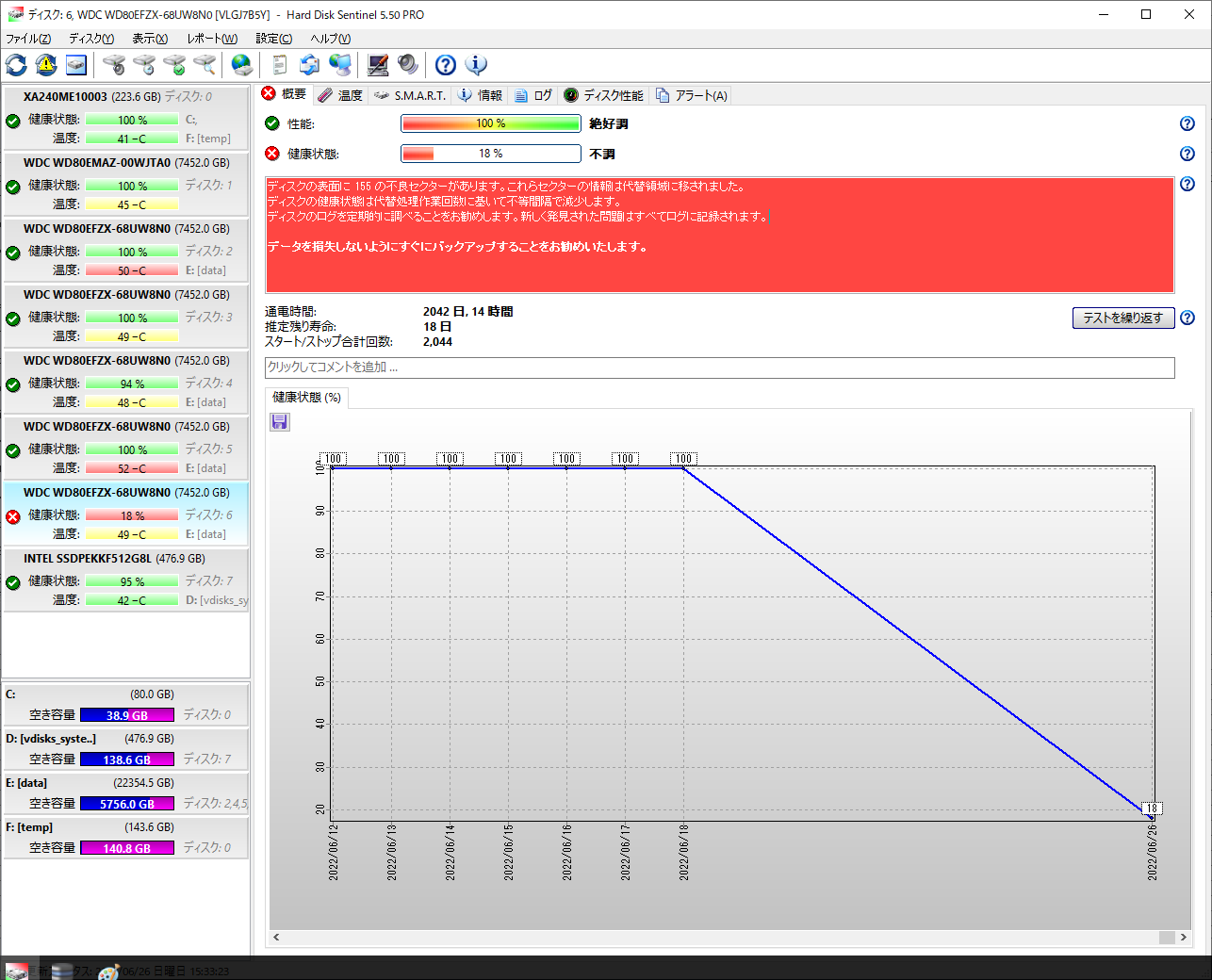
Task: Open the 表示 menu
Action: point(150,39)
